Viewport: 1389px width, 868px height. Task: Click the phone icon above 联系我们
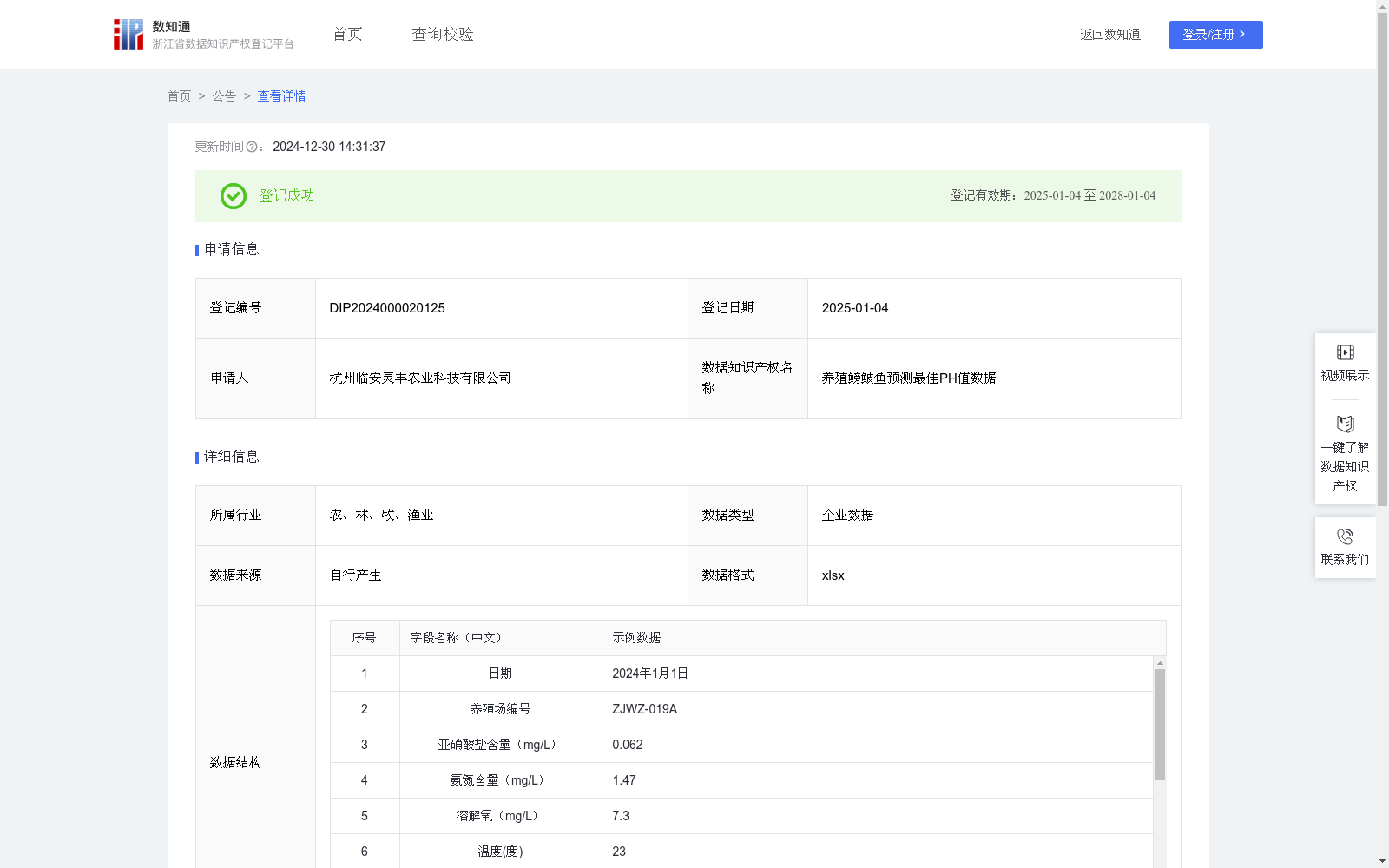coord(1345,536)
